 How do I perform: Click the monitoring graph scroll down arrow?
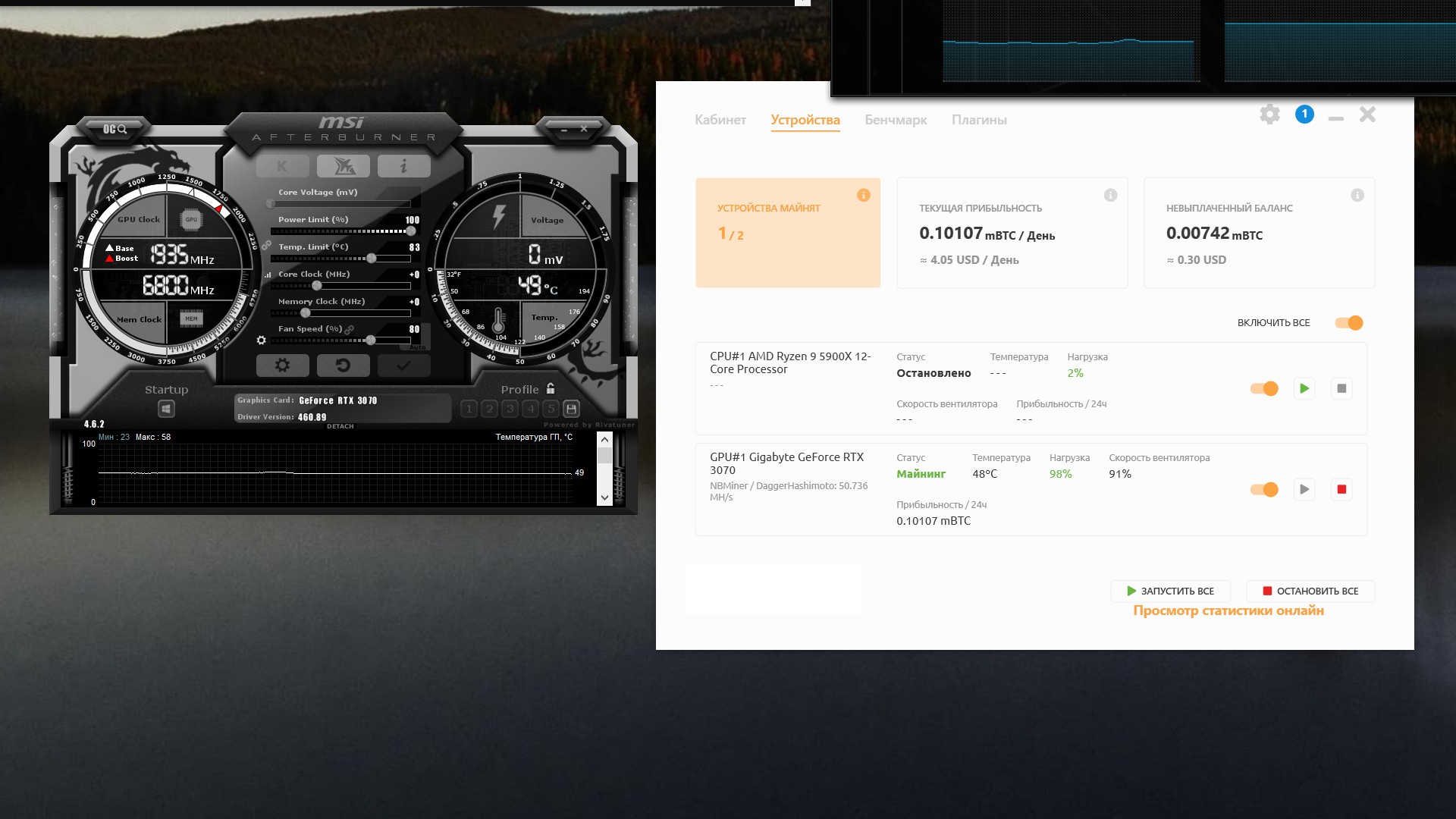pos(604,497)
